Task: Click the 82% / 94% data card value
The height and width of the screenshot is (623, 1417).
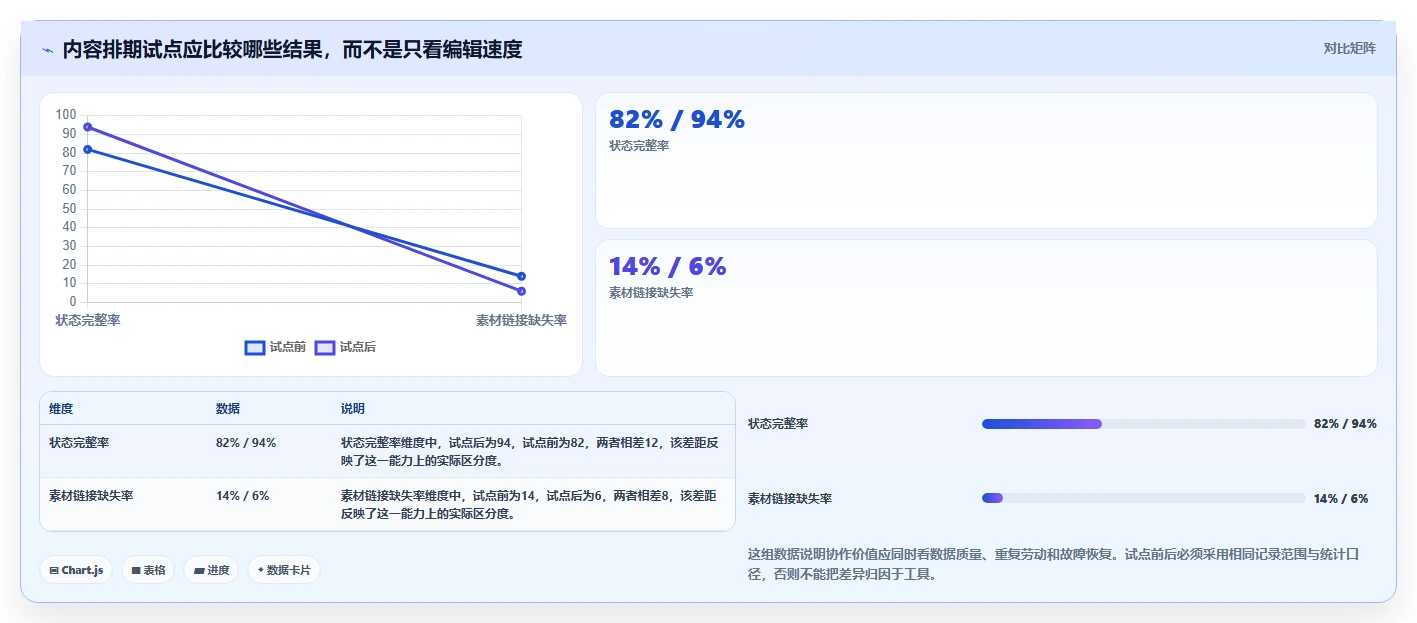Action: coord(677,120)
